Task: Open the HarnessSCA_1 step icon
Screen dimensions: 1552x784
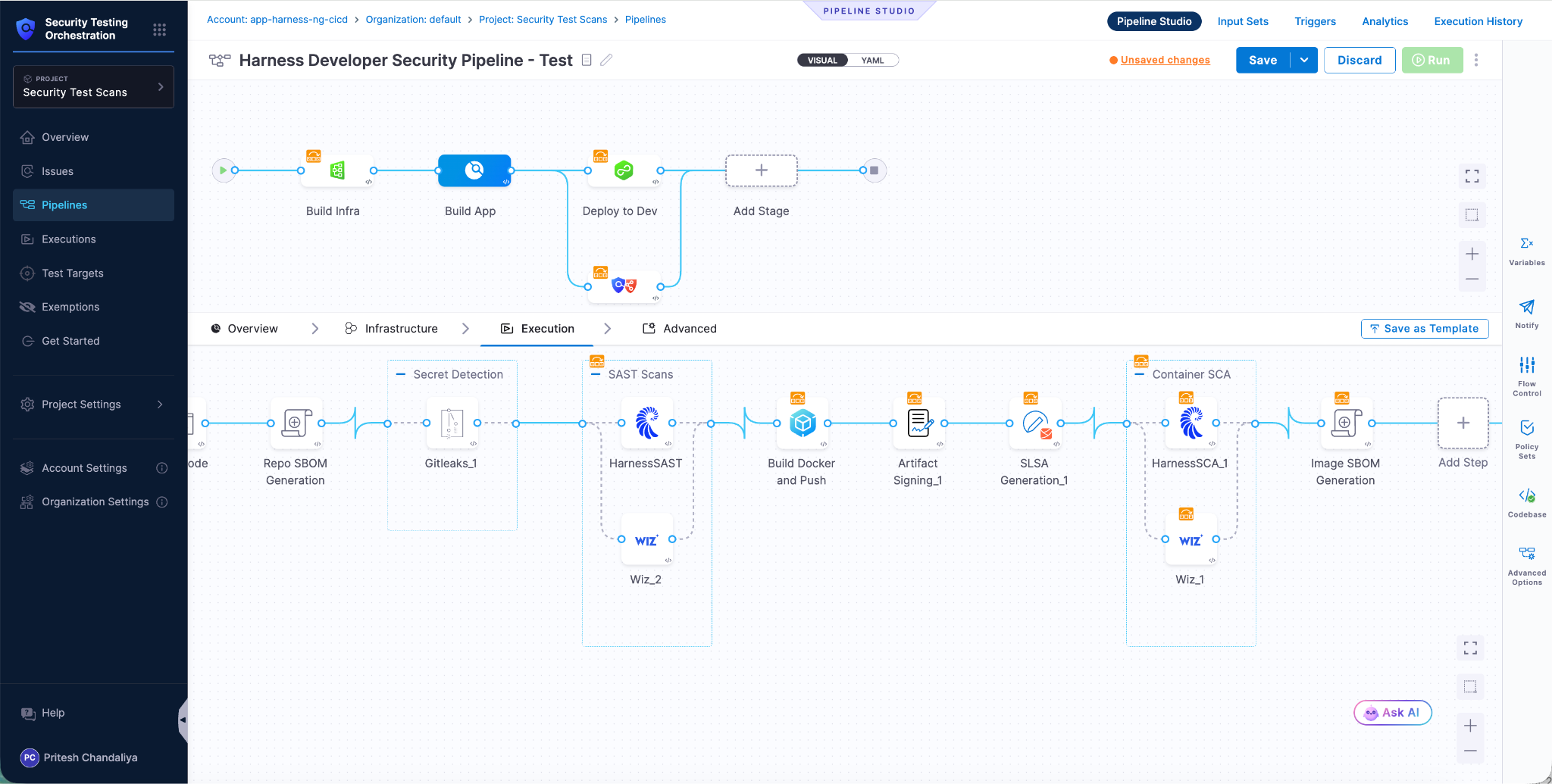Action: pos(1191,423)
